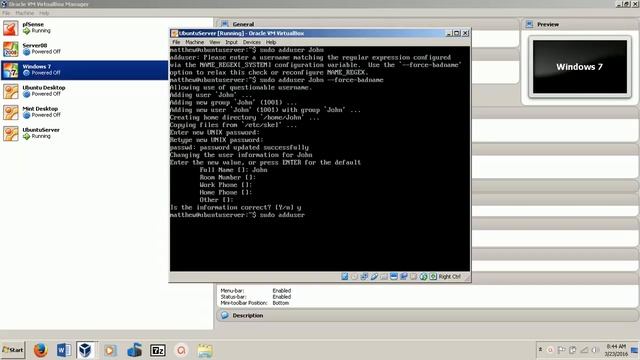640x360 pixels.
Task: Open Firefox from the taskbar
Action: pyautogui.click(x=40, y=350)
